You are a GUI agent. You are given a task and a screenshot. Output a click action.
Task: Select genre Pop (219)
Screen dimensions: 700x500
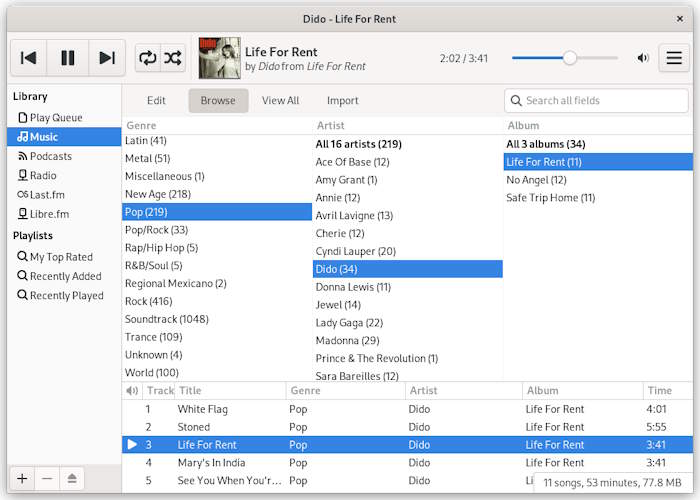click(x=217, y=212)
